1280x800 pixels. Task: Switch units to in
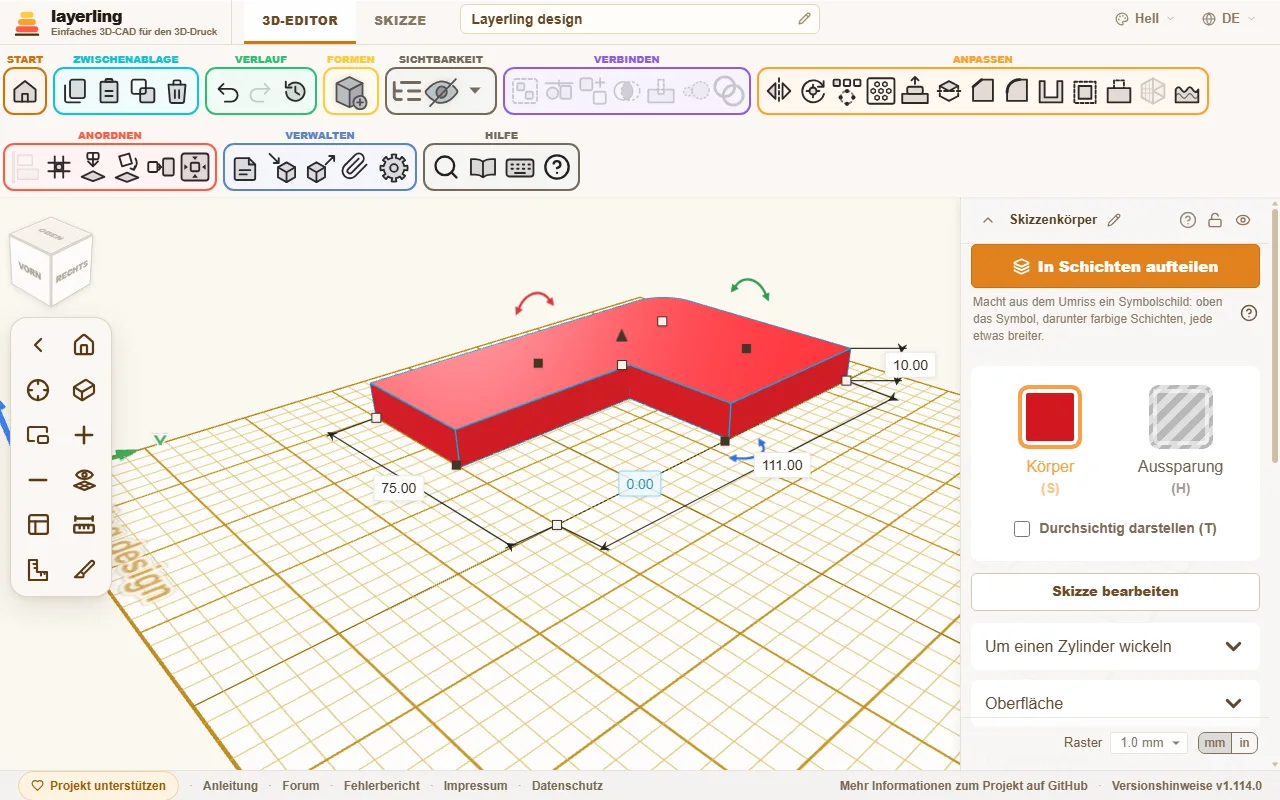pyautogui.click(x=1244, y=743)
